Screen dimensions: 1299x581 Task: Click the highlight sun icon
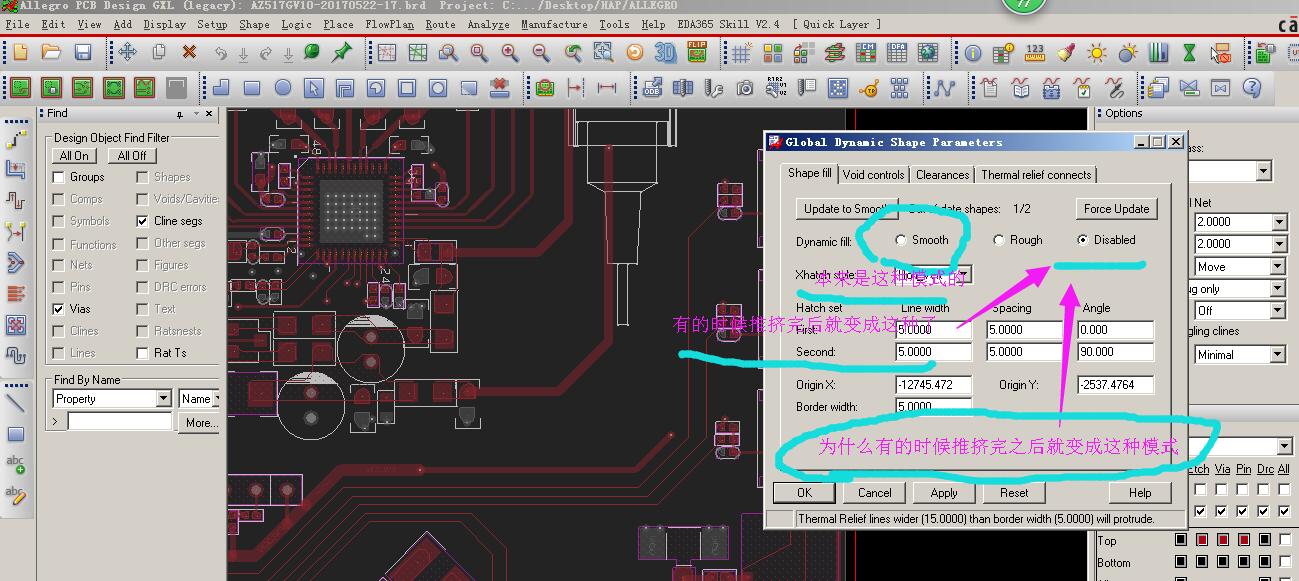(x=1097, y=52)
